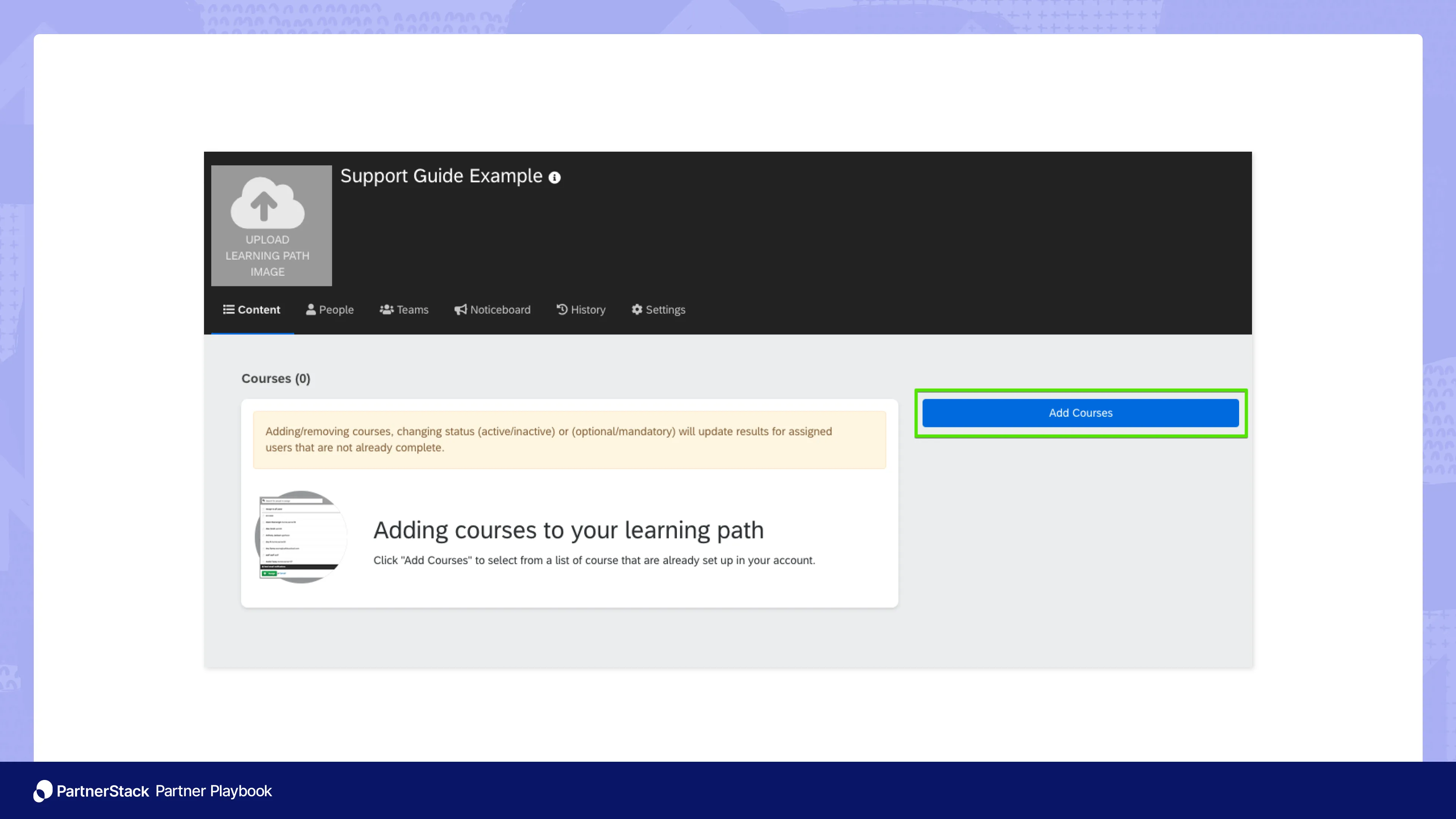The height and width of the screenshot is (819, 1456).
Task: Click the Partner Playbook footer text
Action: 213,791
